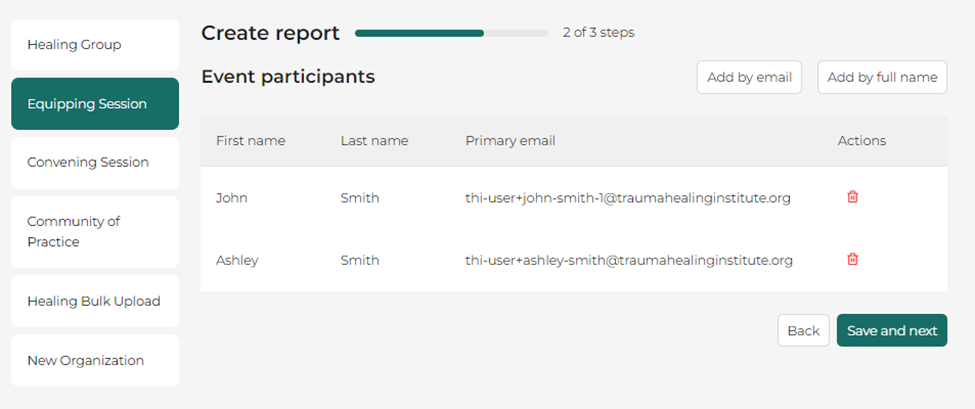The height and width of the screenshot is (409, 975).
Task: Remove Ashley Smith with the trash icon
Action: 853,259
